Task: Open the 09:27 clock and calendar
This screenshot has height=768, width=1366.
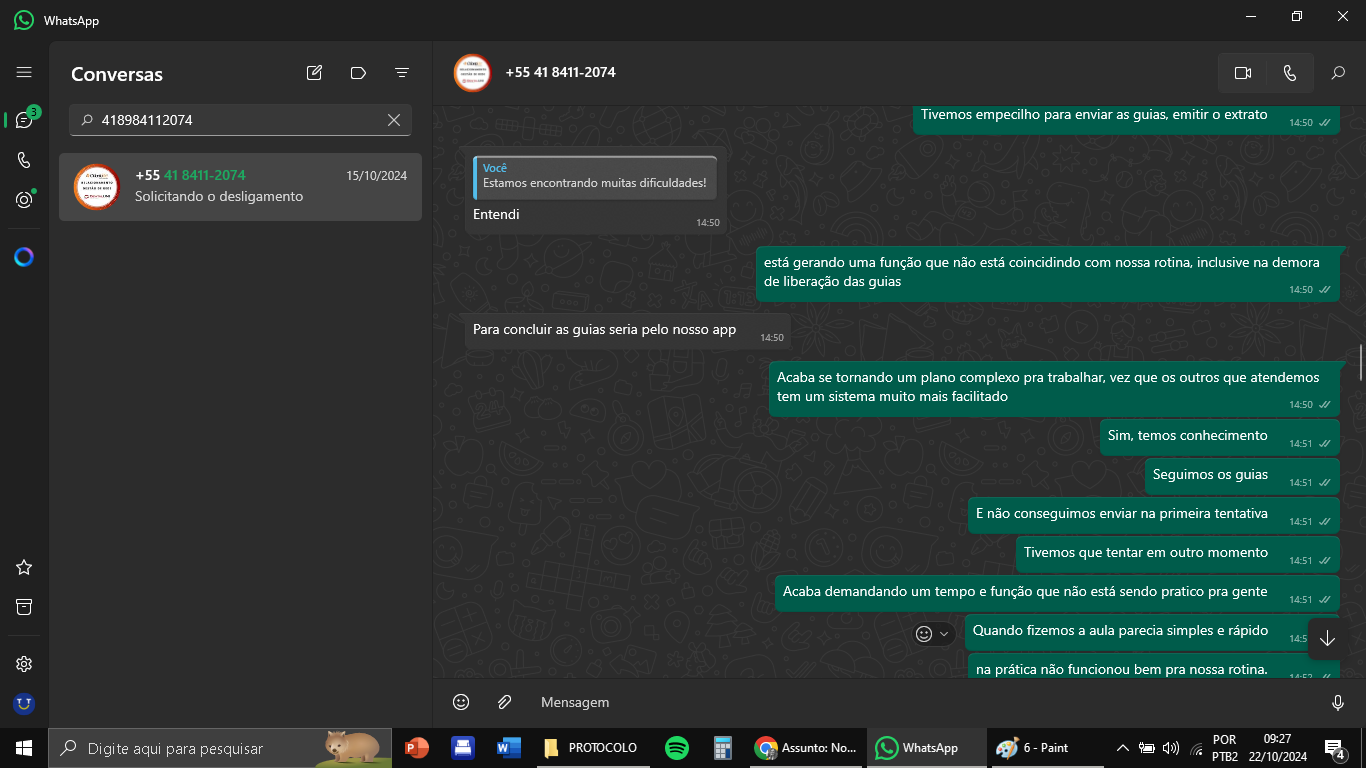Action: (x=1277, y=748)
